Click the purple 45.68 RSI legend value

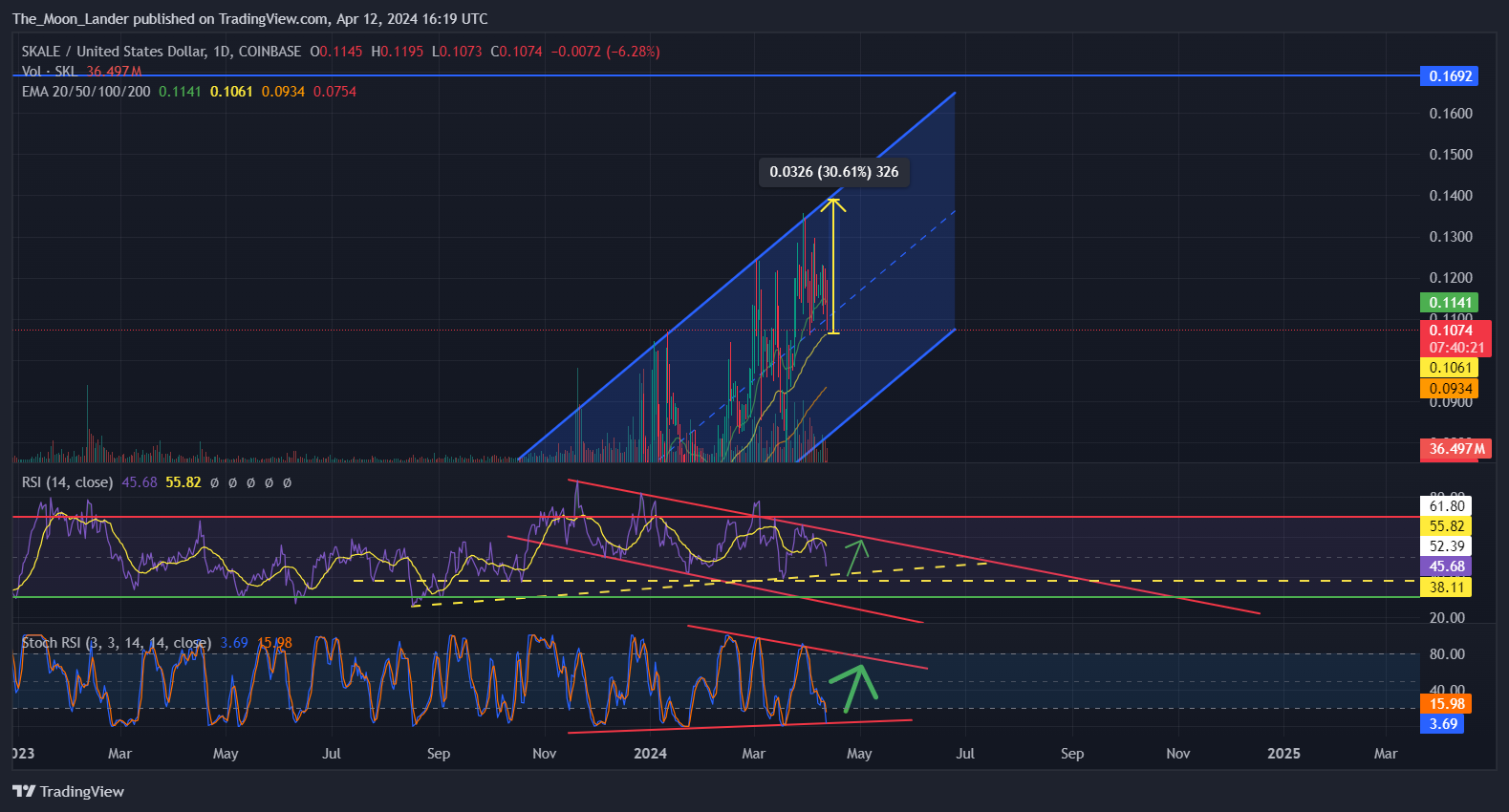(x=140, y=482)
